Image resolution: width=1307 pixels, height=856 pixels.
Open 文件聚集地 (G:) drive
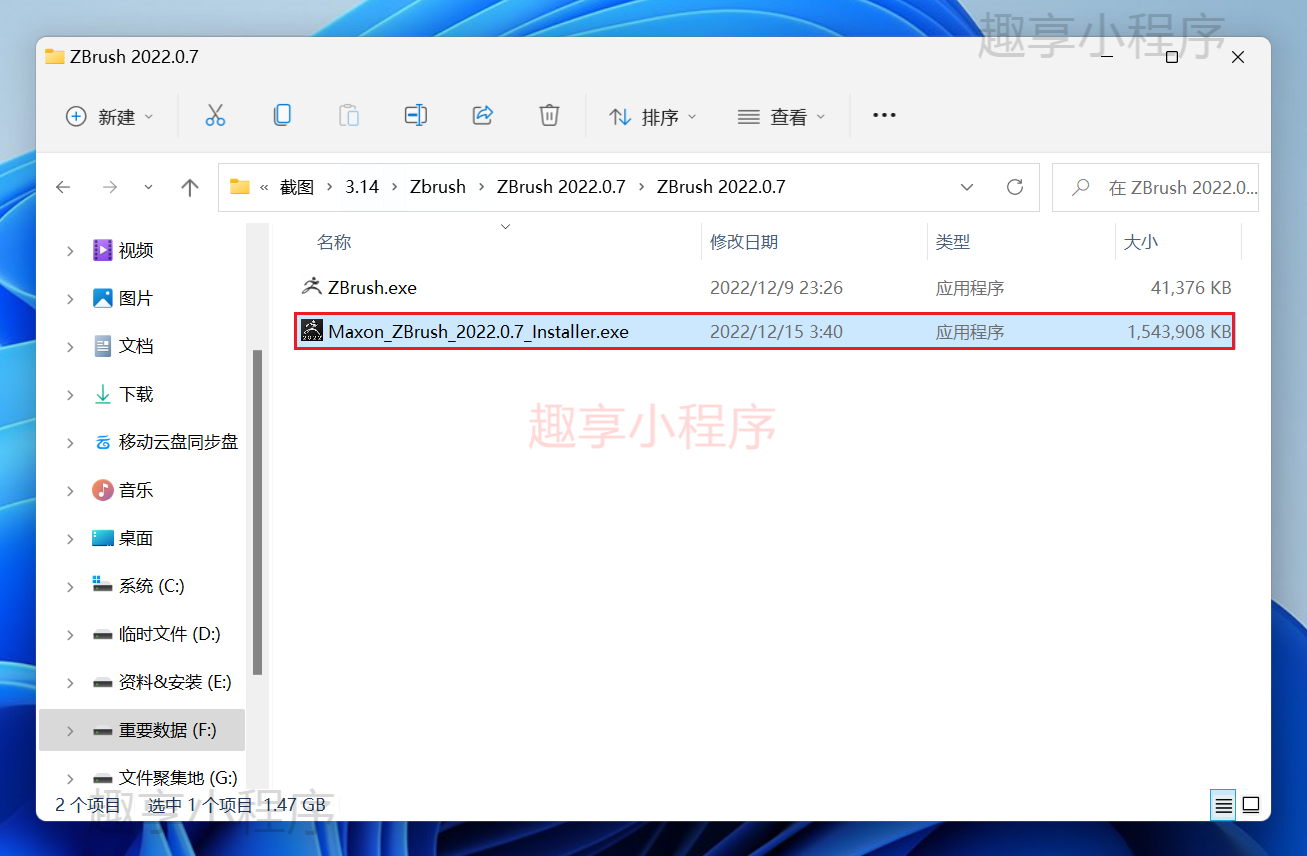point(177,778)
